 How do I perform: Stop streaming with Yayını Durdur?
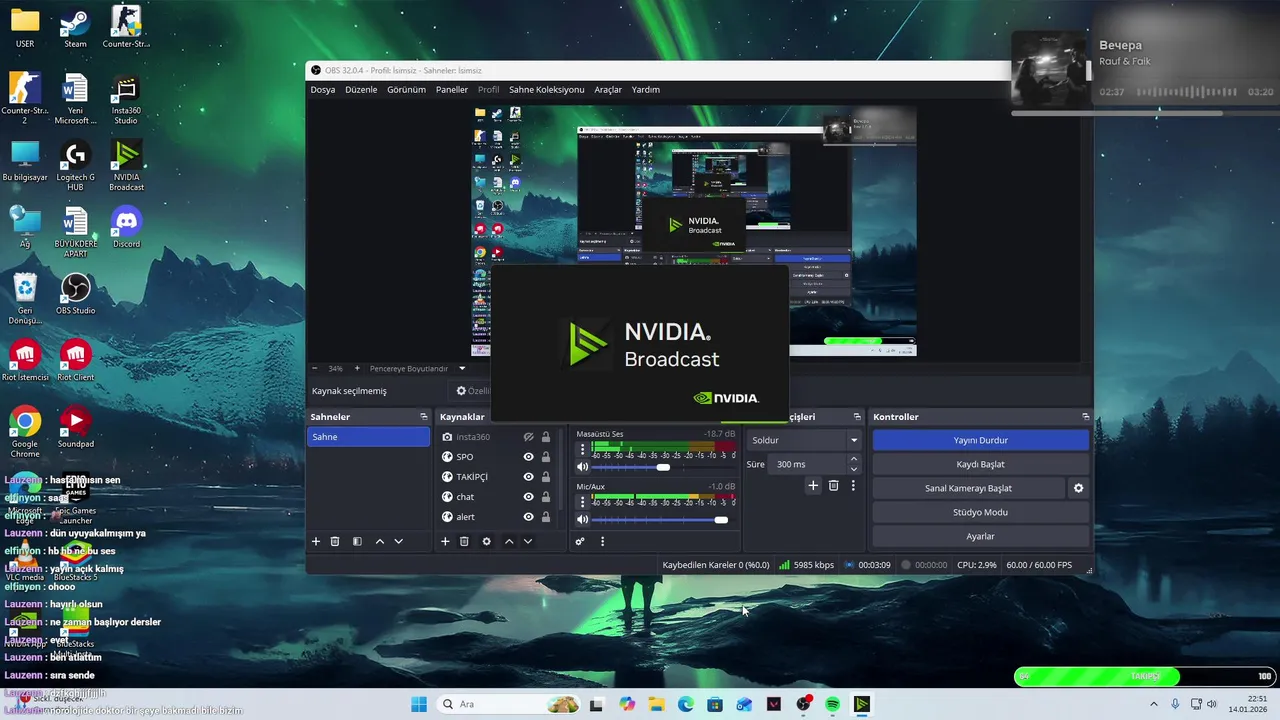tap(980, 440)
